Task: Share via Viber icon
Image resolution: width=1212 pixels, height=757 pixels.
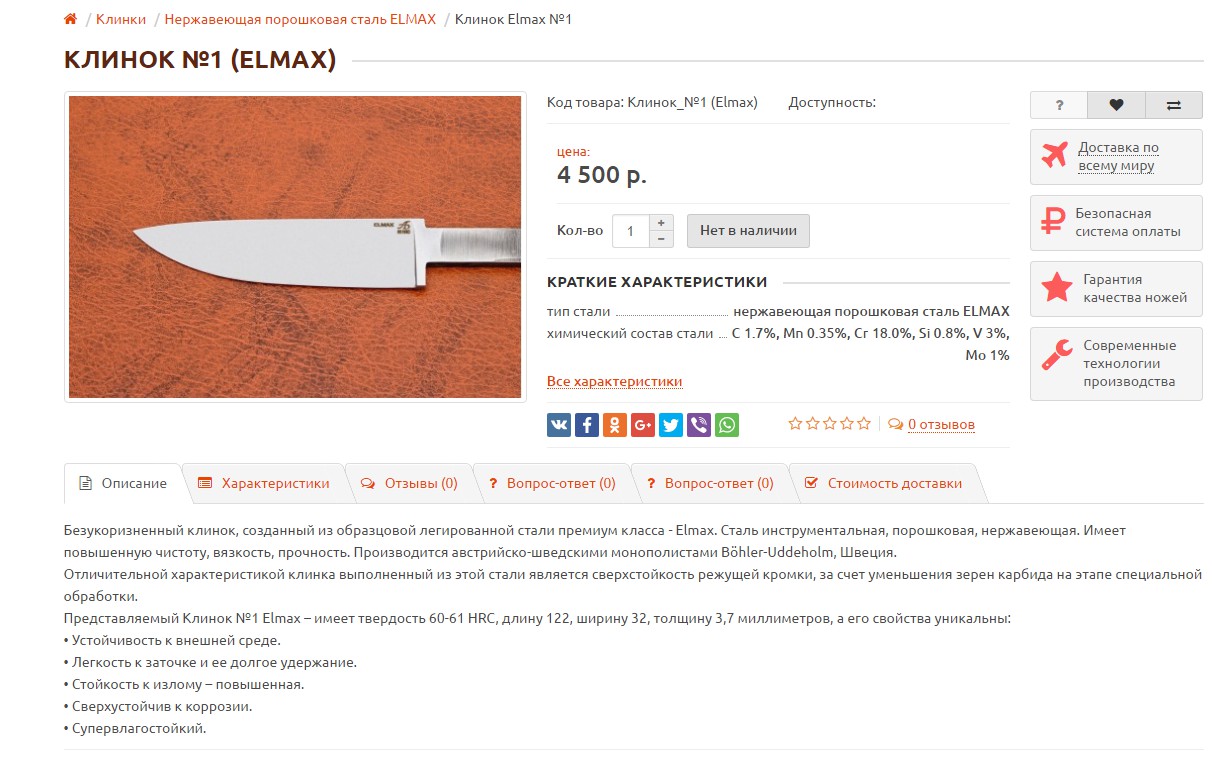Action: tap(699, 425)
